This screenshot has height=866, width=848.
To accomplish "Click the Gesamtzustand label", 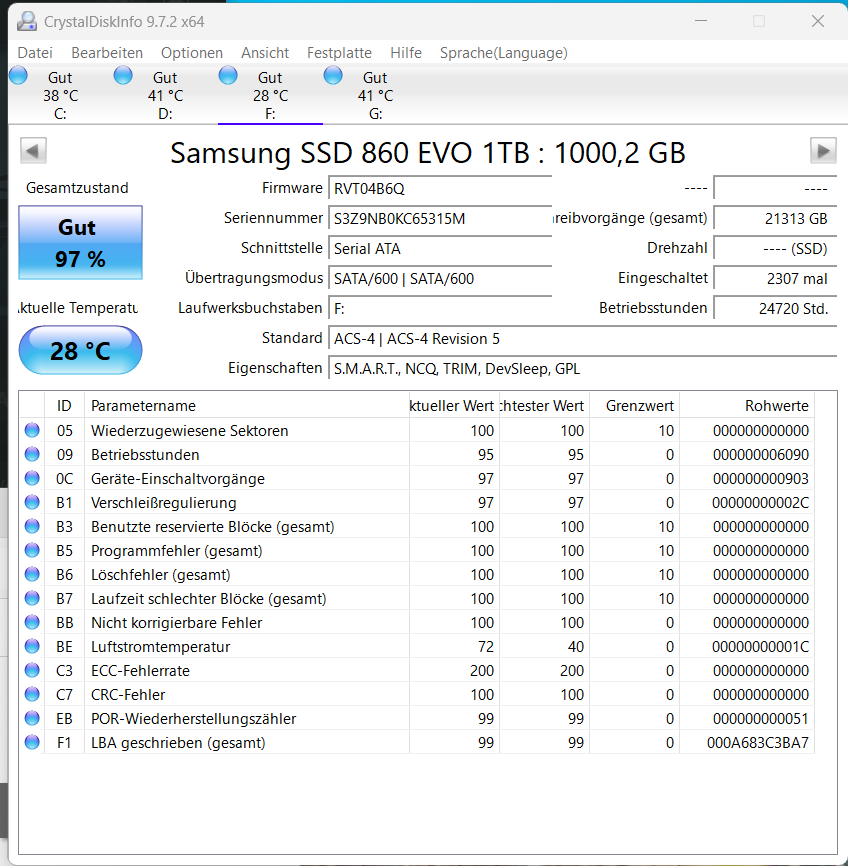I will pyautogui.click(x=77, y=188).
